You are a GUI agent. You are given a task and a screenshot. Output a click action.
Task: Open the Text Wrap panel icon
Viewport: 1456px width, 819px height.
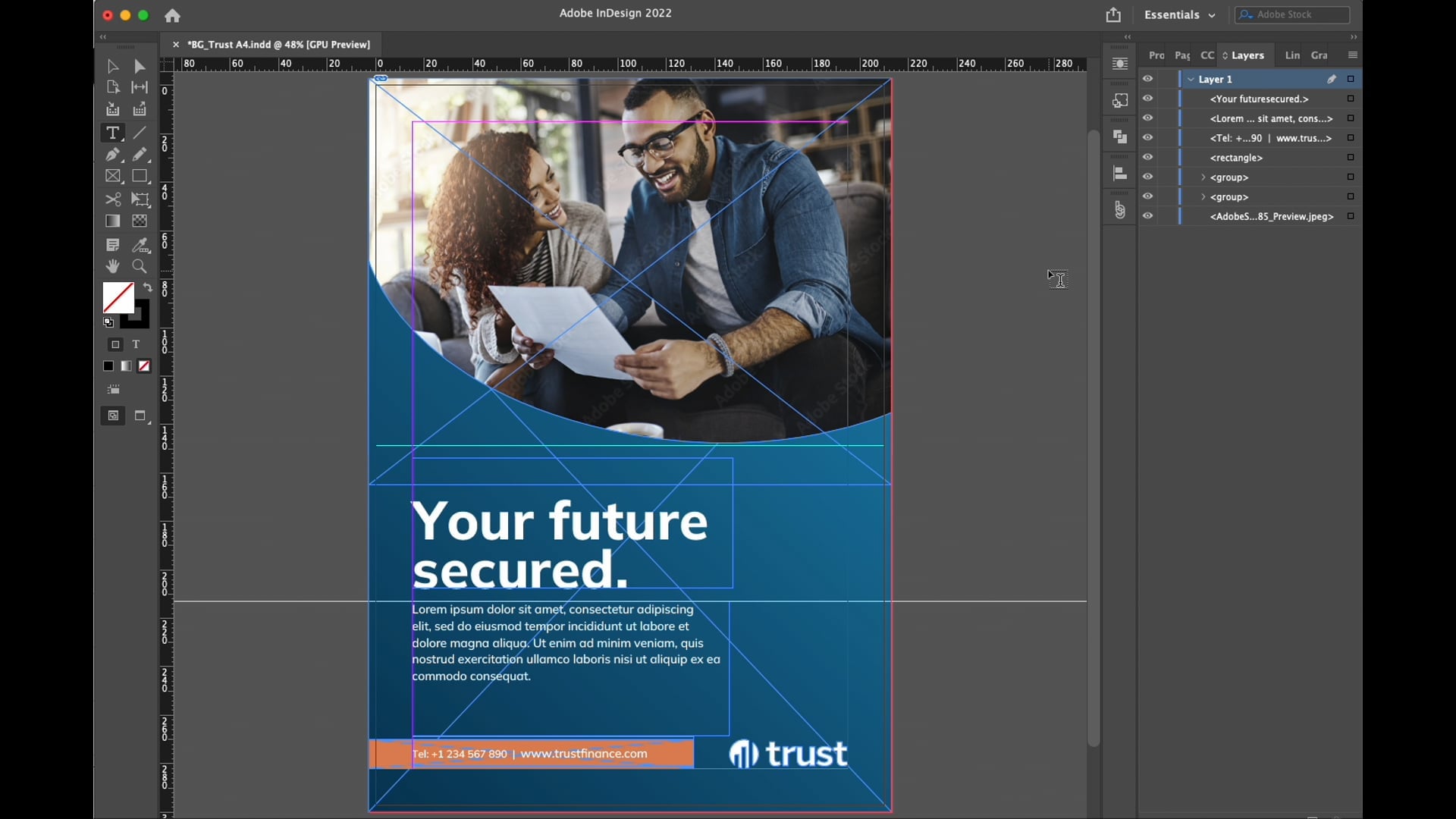click(x=1120, y=64)
